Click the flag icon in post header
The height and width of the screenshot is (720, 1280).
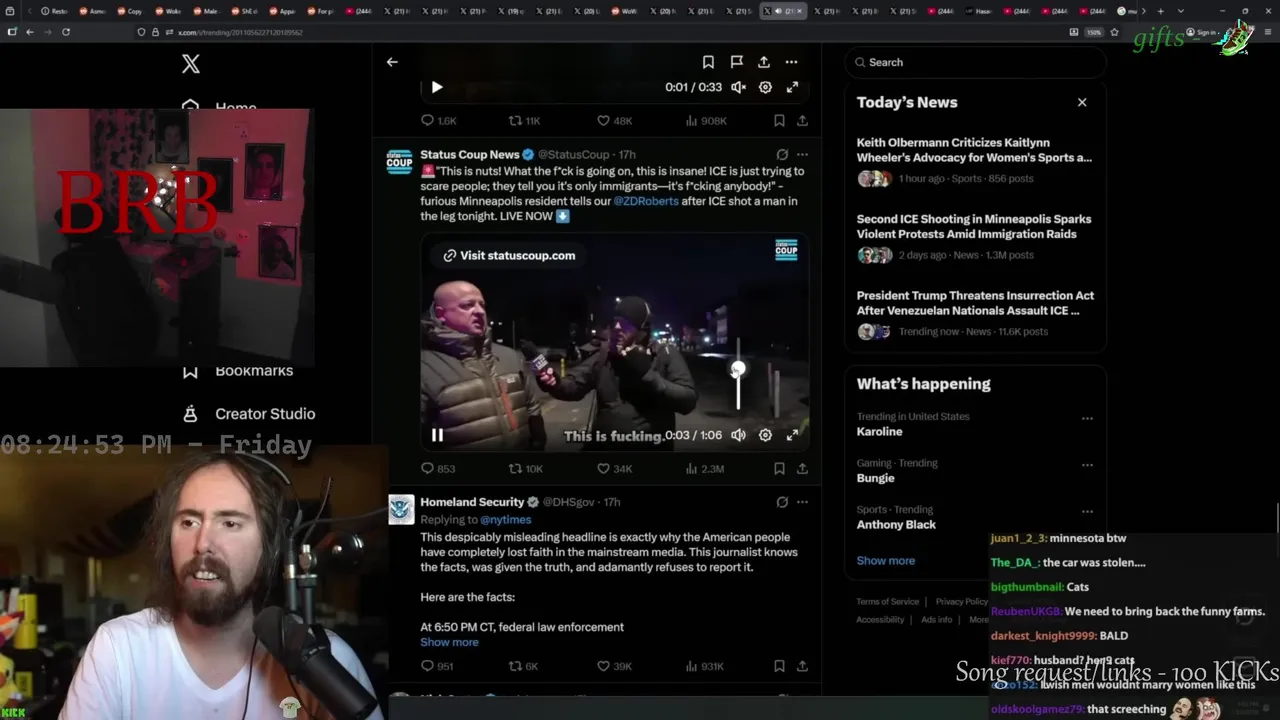click(x=736, y=62)
